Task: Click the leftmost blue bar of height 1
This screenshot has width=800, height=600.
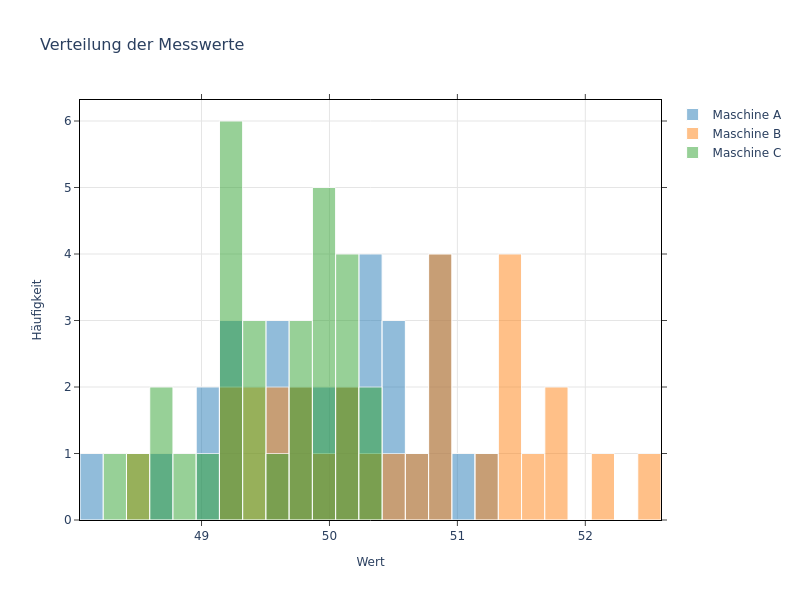Action: [x=92, y=487]
